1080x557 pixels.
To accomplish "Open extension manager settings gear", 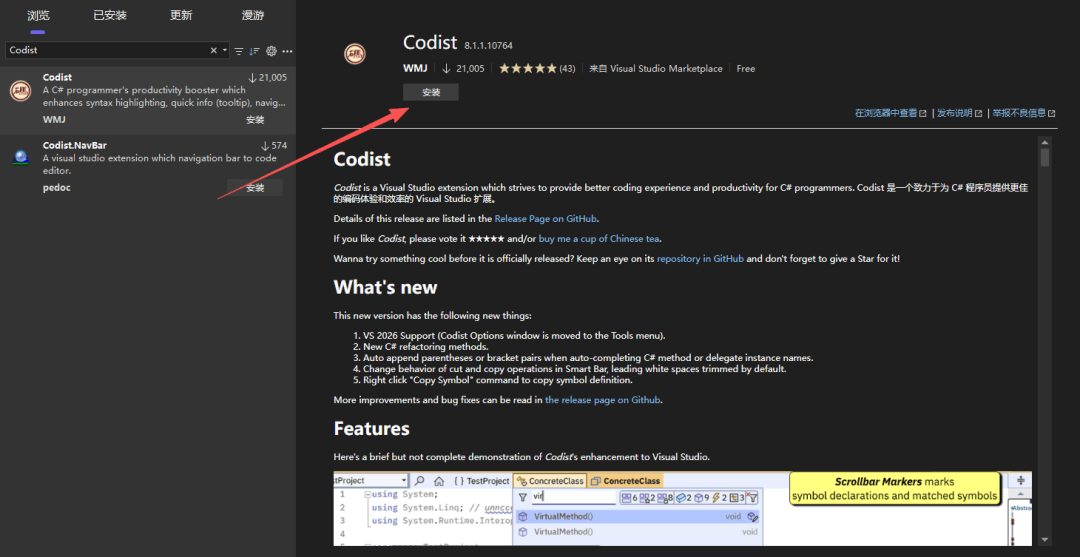I will 271,50.
